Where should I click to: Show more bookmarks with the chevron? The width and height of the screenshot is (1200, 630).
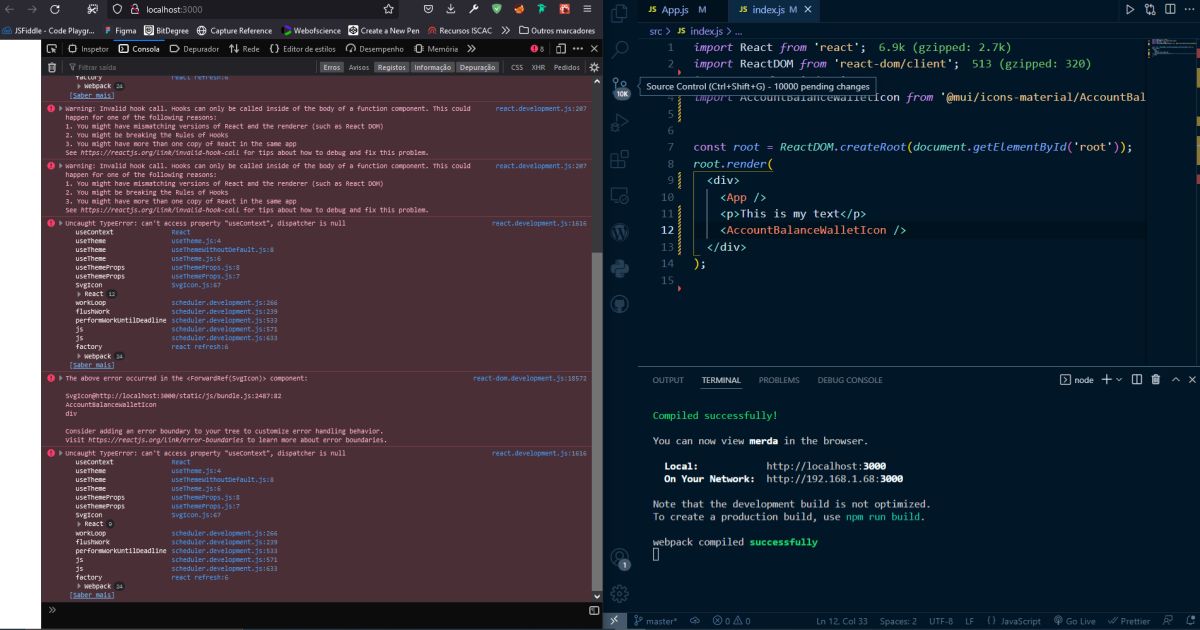(506, 30)
